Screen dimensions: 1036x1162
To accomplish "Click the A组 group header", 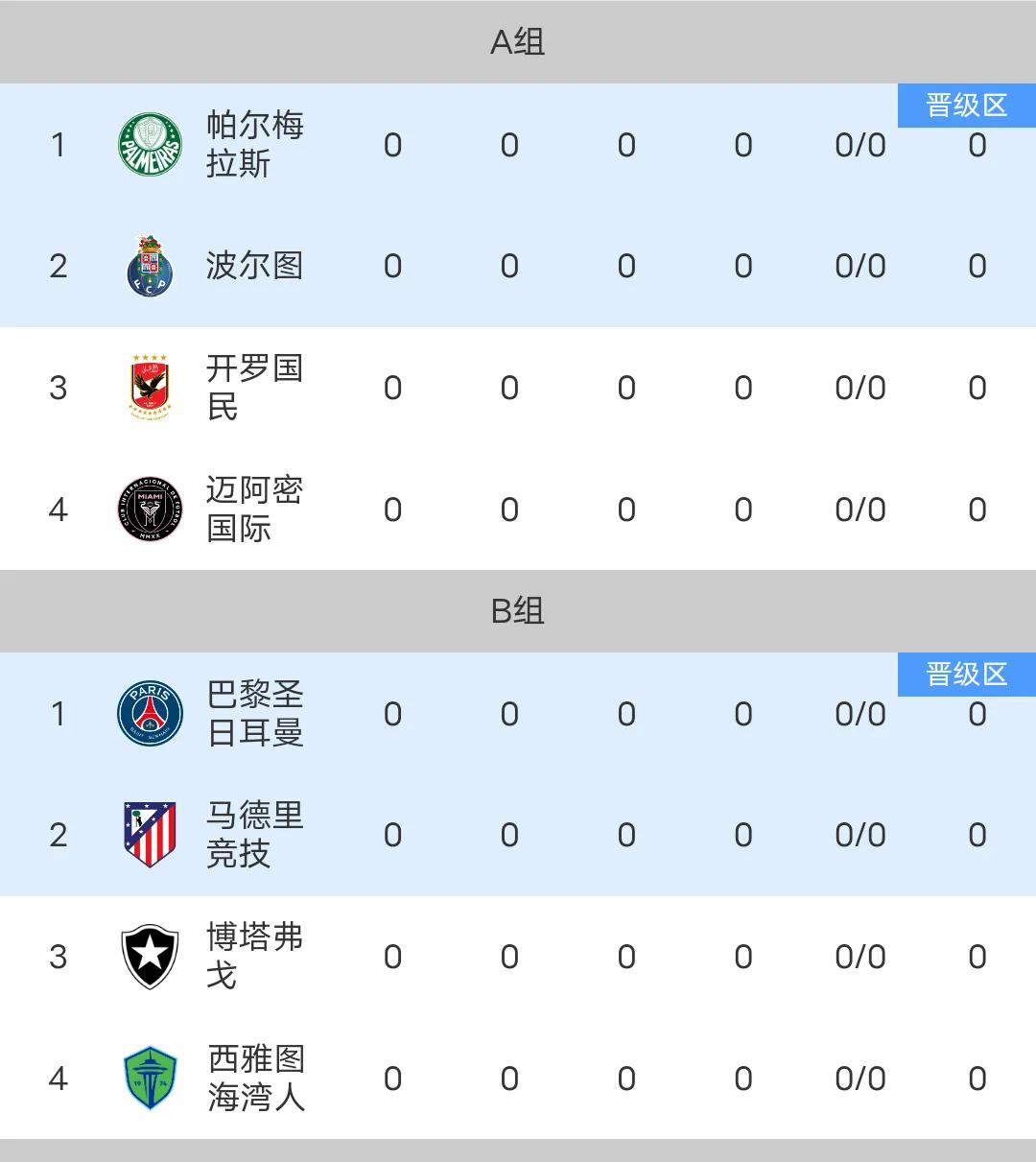I will click(x=518, y=41).
